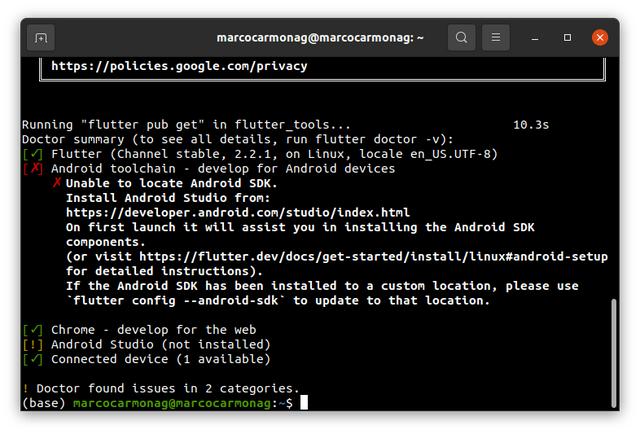Click the text Chrome - develop for the web
The height and width of the screenshot is (434, 640).
tap(153, 330)
